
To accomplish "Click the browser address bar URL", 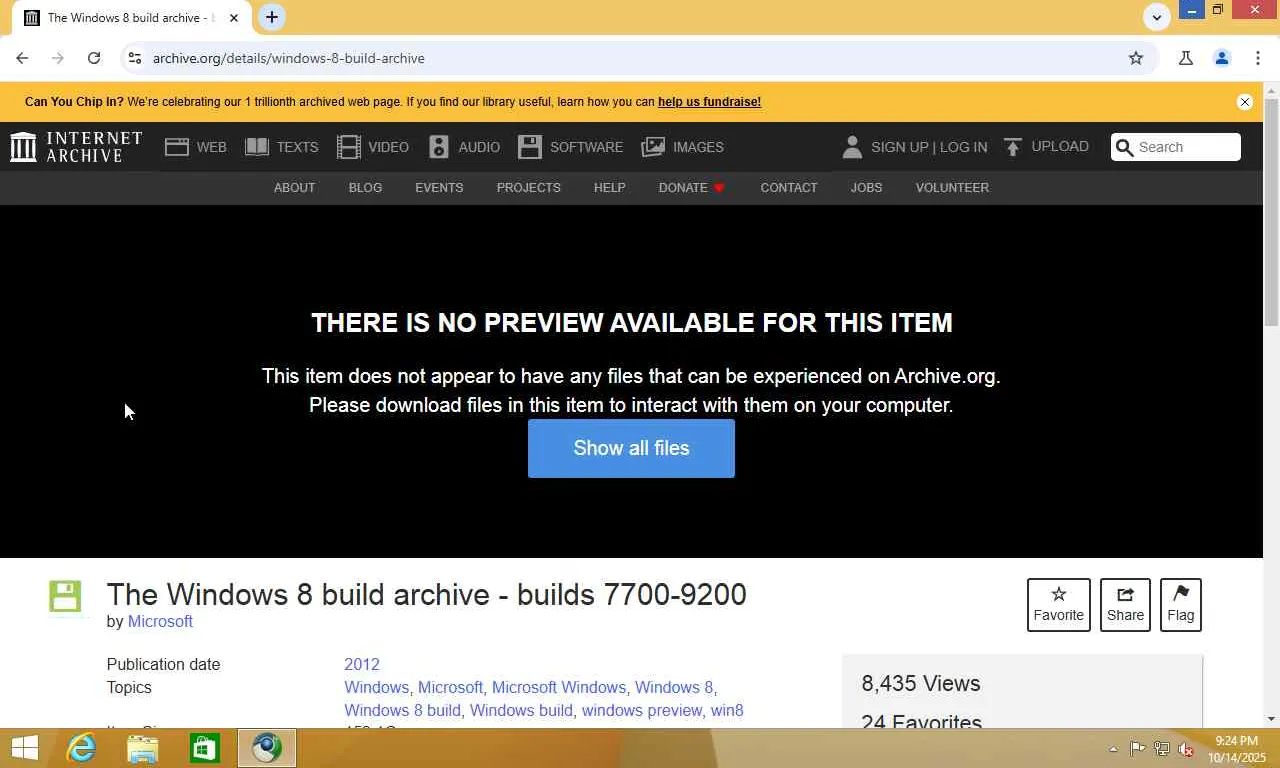I will click(x=289, y=58).
